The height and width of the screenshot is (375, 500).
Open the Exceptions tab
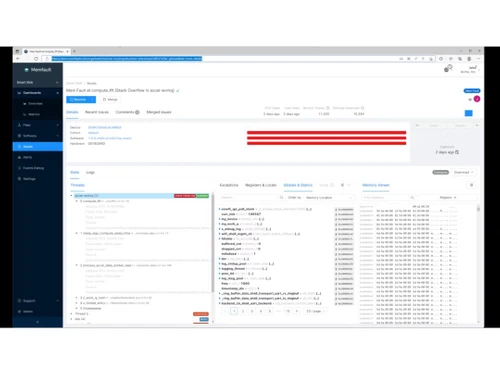click(229, 185)
